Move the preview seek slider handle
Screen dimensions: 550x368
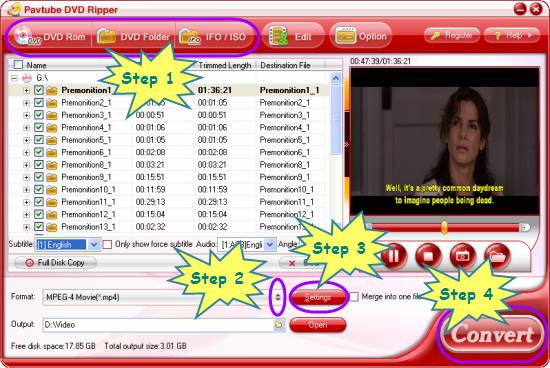[444, 227]
